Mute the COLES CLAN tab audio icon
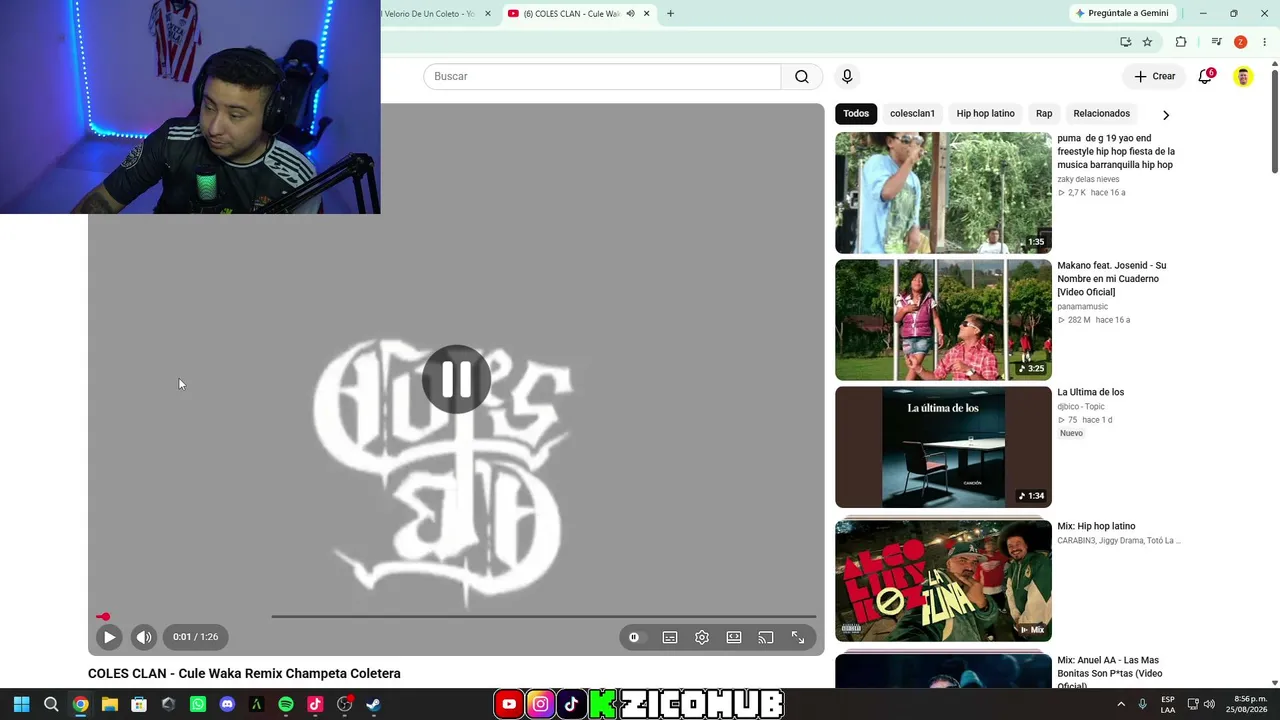 coord(630,14)
